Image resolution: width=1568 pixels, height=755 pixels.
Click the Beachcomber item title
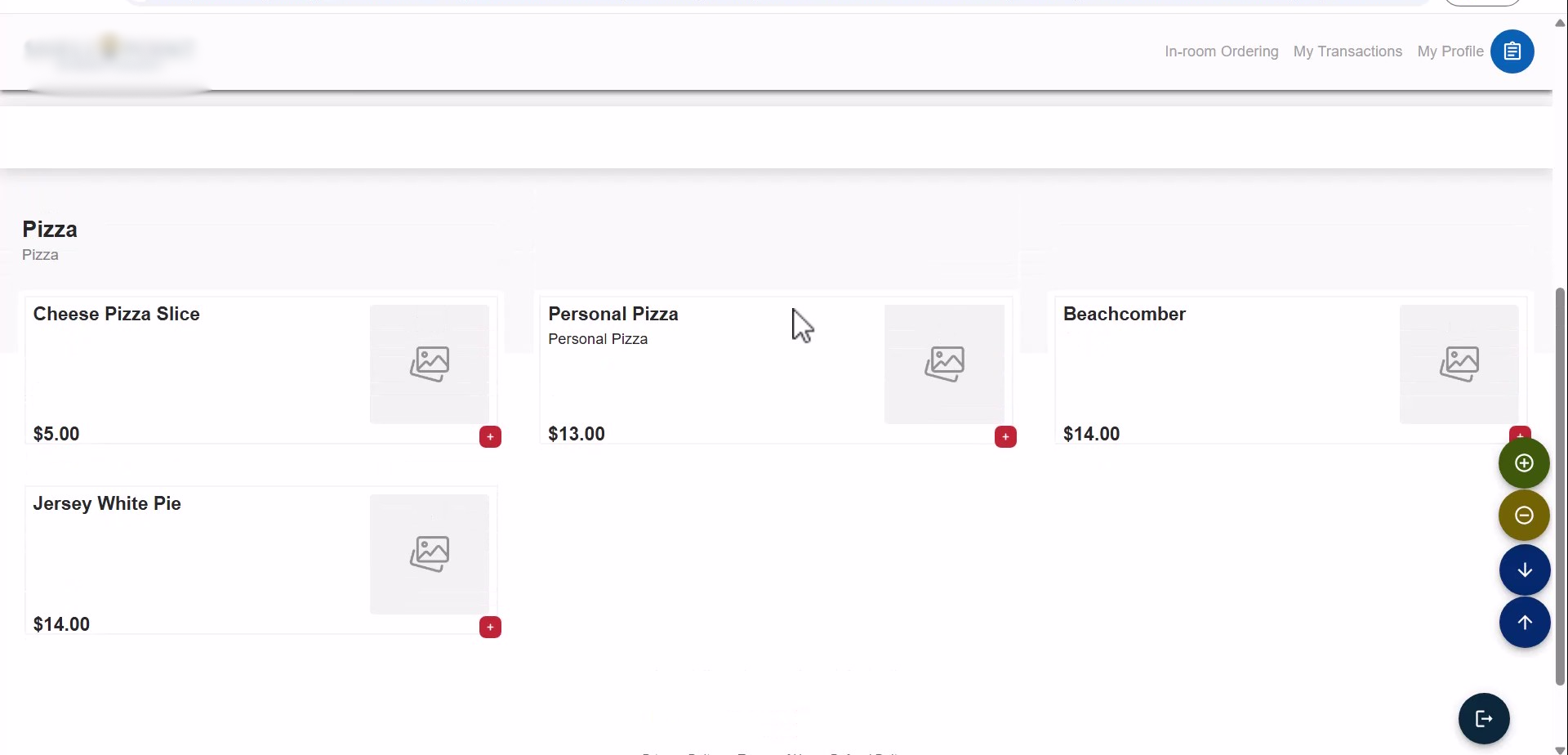[1124, 314]
